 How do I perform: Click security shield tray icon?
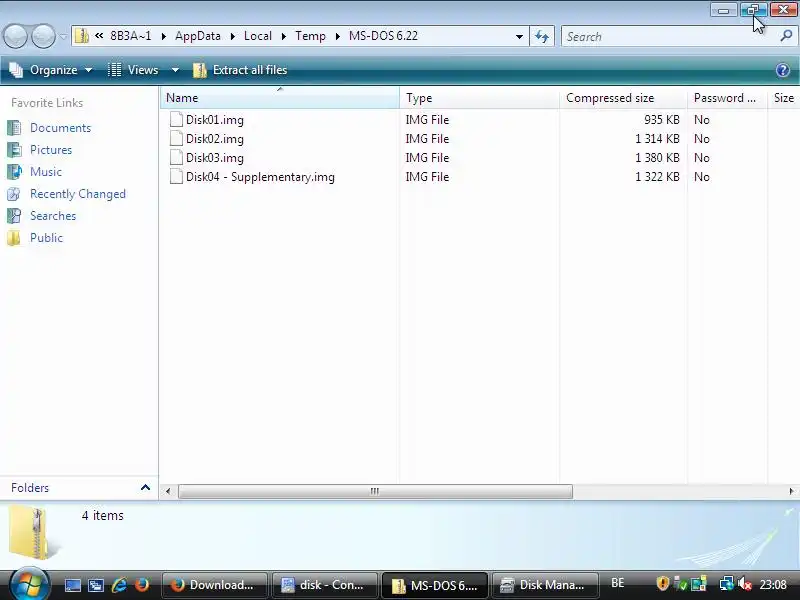tap(662, 583)
